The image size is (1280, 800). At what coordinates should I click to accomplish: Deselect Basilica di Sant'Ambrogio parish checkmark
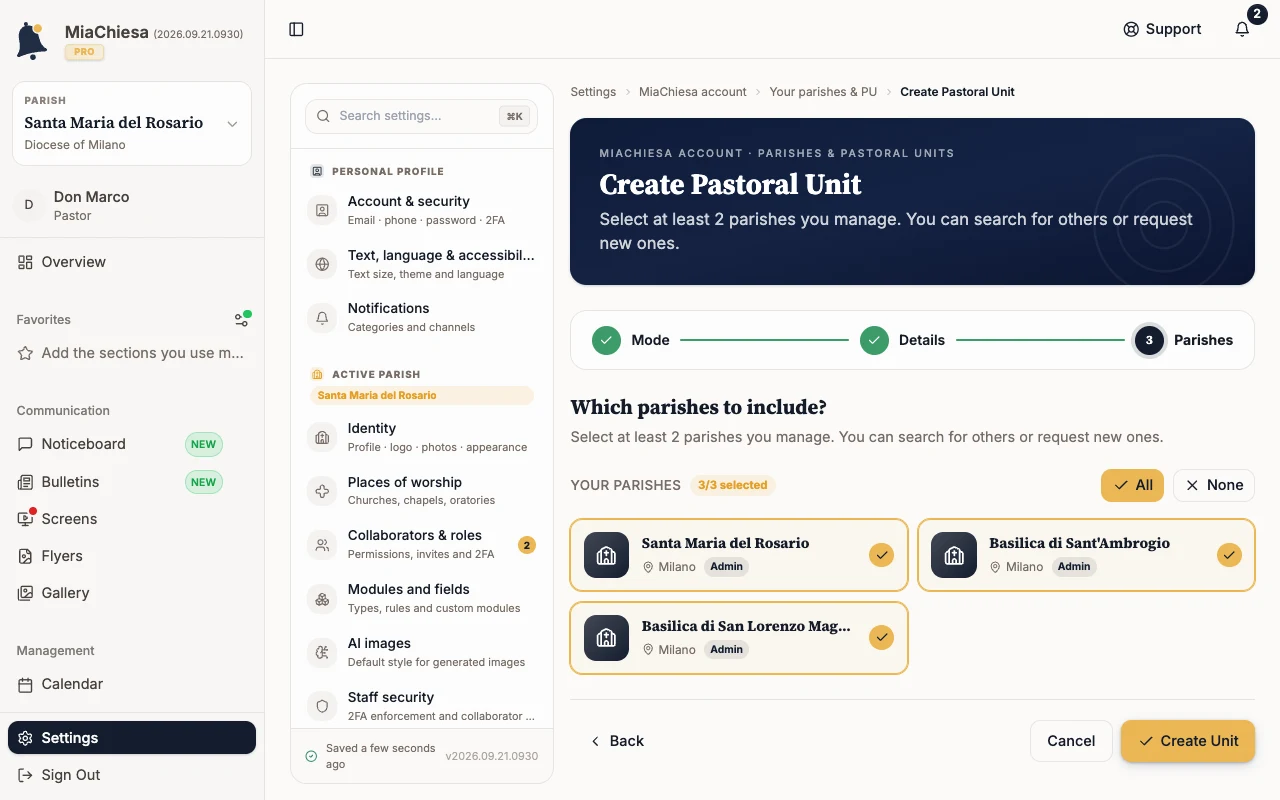tap(1229, 554)
